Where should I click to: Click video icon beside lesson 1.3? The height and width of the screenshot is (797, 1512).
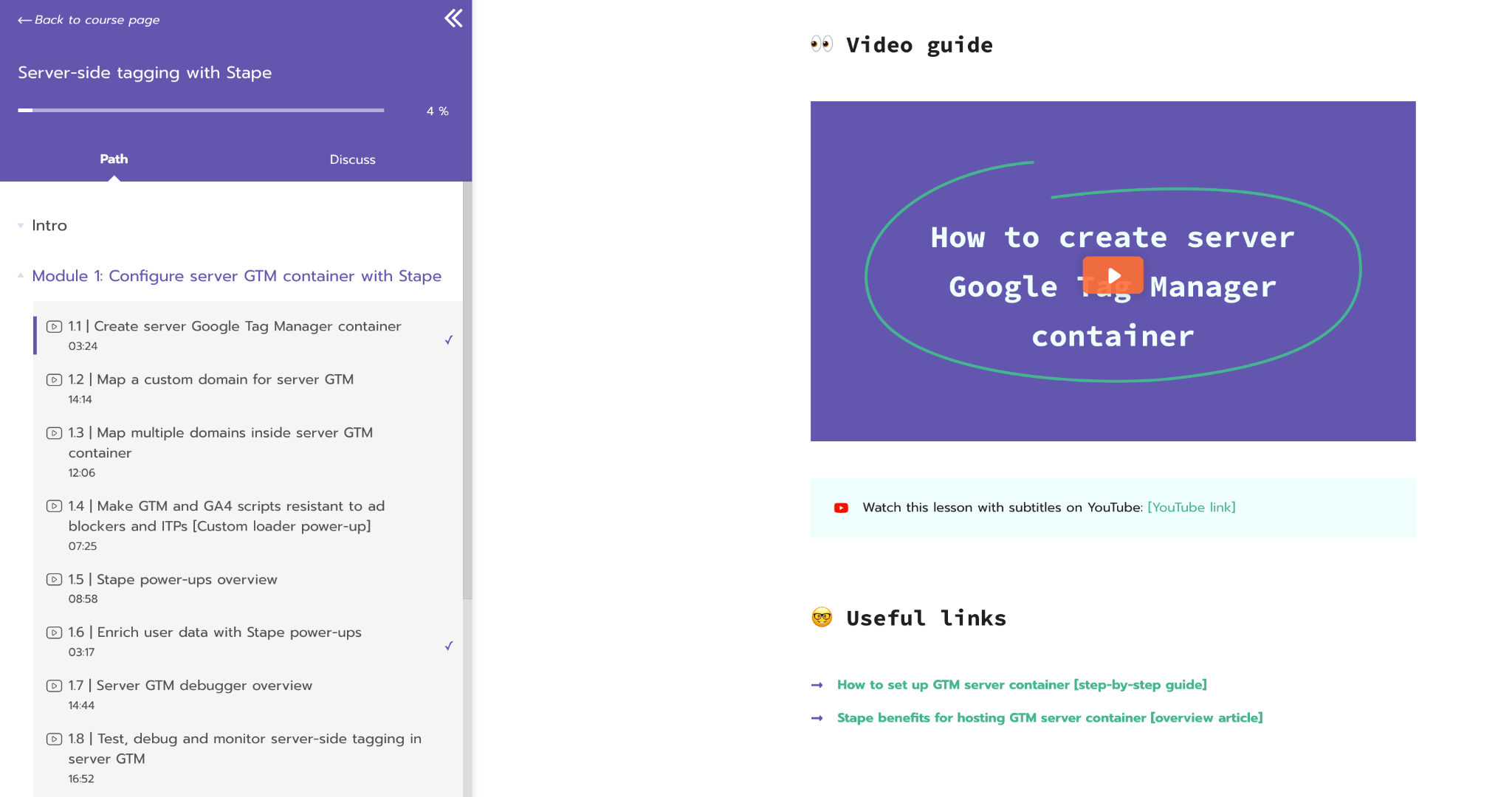(x=54, y=432)
